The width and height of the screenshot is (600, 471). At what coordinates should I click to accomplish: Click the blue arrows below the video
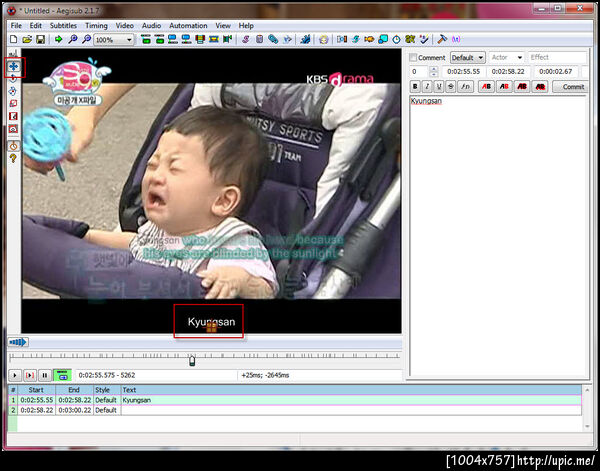[18, 342]
